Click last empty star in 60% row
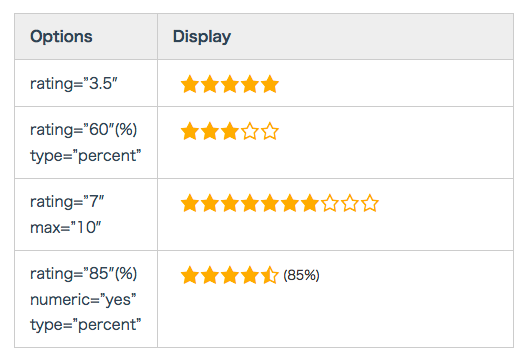 tap(270, 131)
